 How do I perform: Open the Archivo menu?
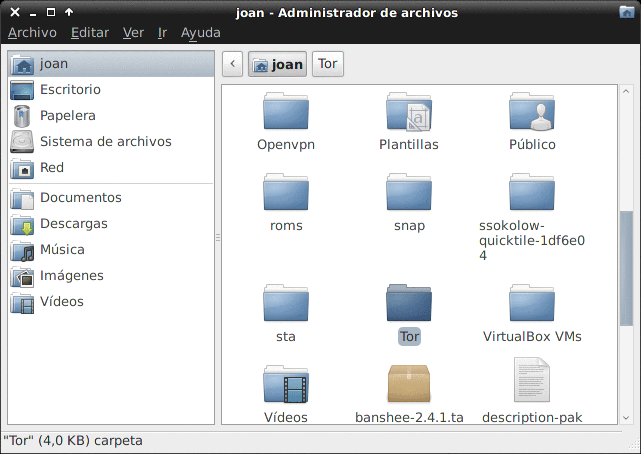[32, 33]
